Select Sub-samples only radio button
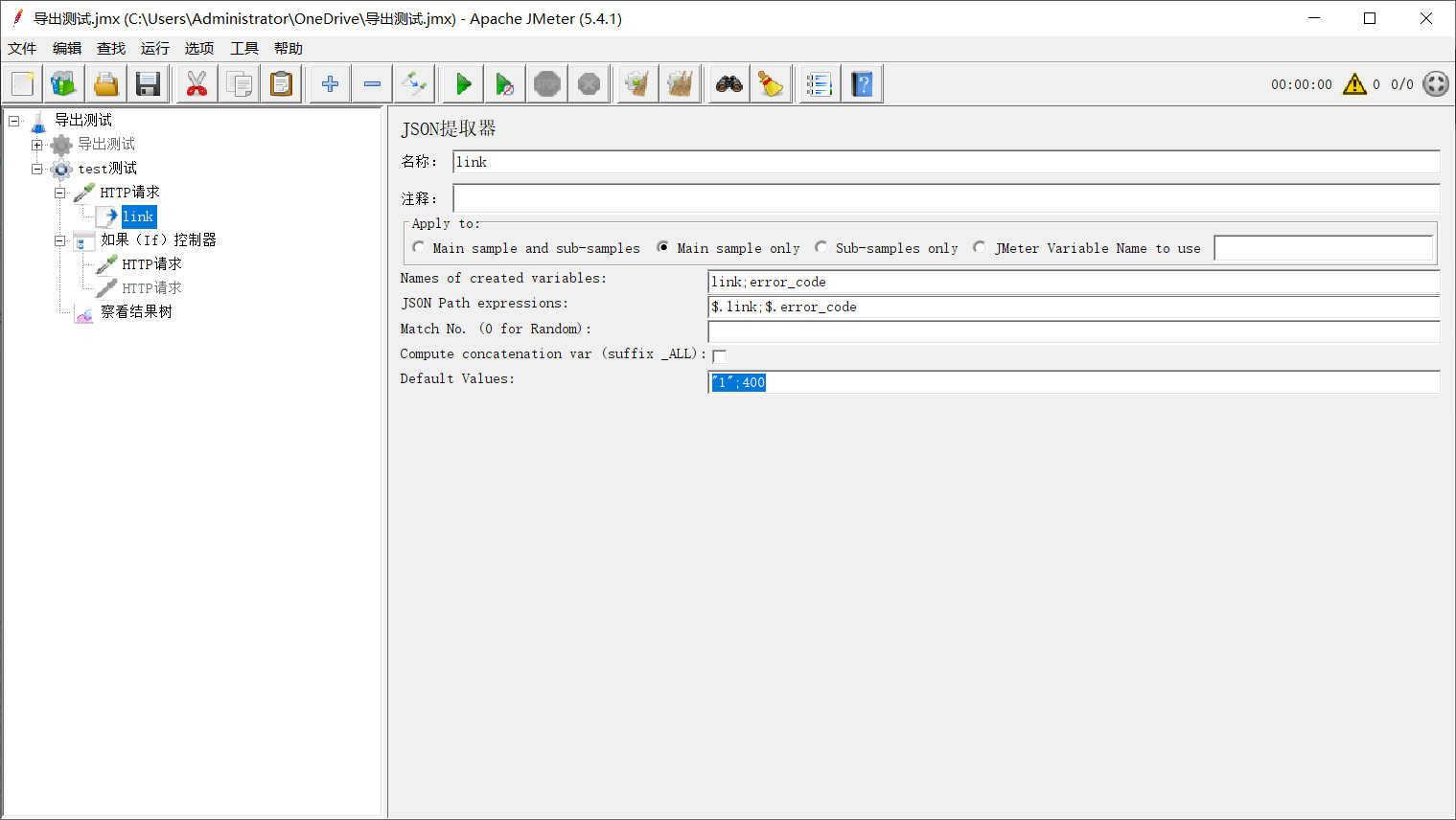 click(x=821, y=247)
